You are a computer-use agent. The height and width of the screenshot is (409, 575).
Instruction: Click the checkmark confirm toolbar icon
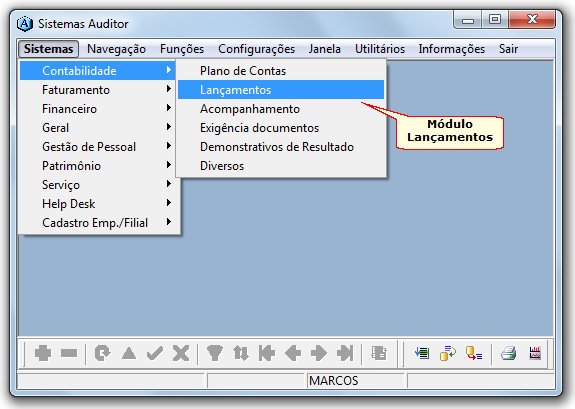pyautogui.click(x=155, y=354)
